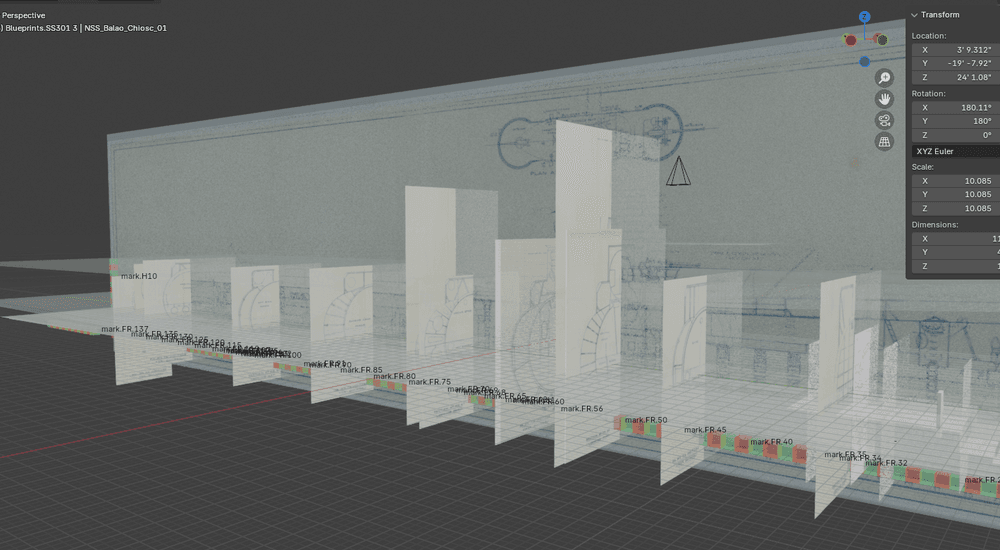
Task: Click the mark.FR.56 label
Action: tap(582, 408)
